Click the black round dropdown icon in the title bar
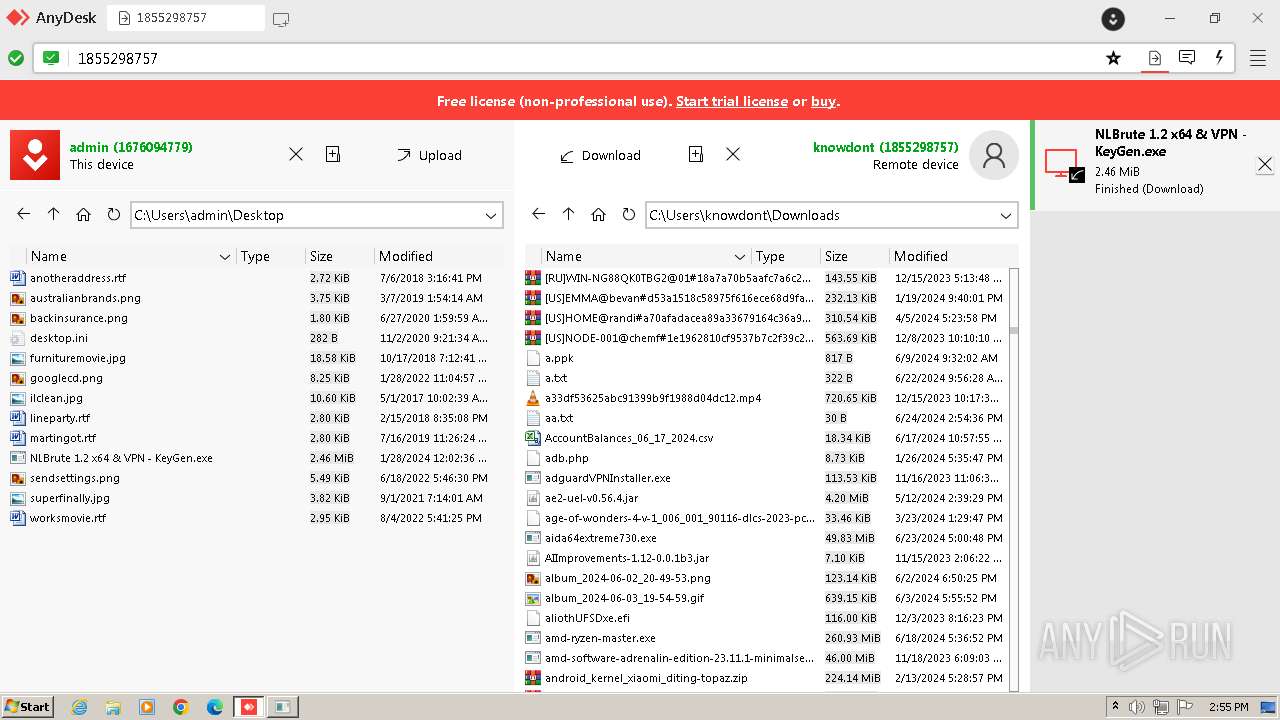This screenshot has width=1280, height=720. [1113, 19]
